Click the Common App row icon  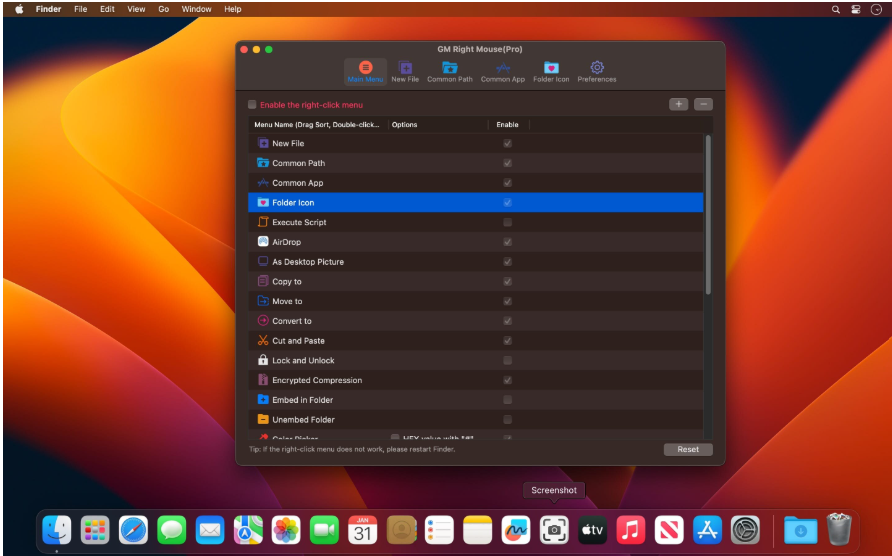pos(263,183)
